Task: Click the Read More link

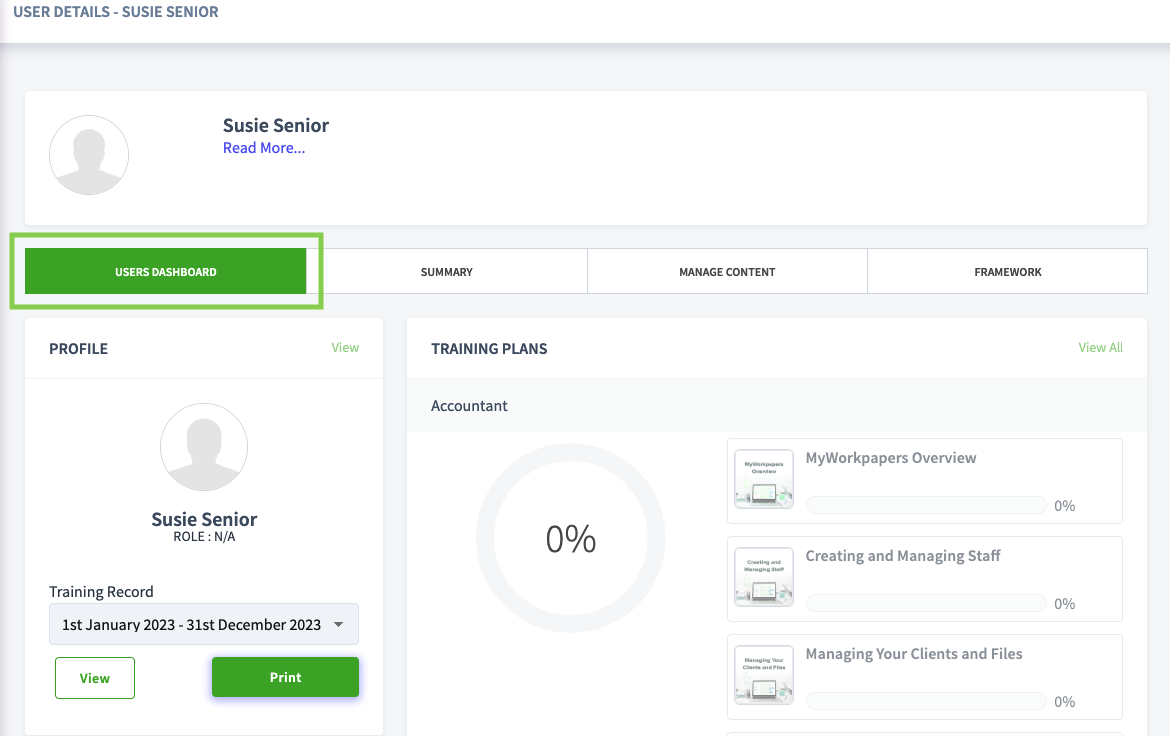Action: pyautogui.click(x=264, y=148)
